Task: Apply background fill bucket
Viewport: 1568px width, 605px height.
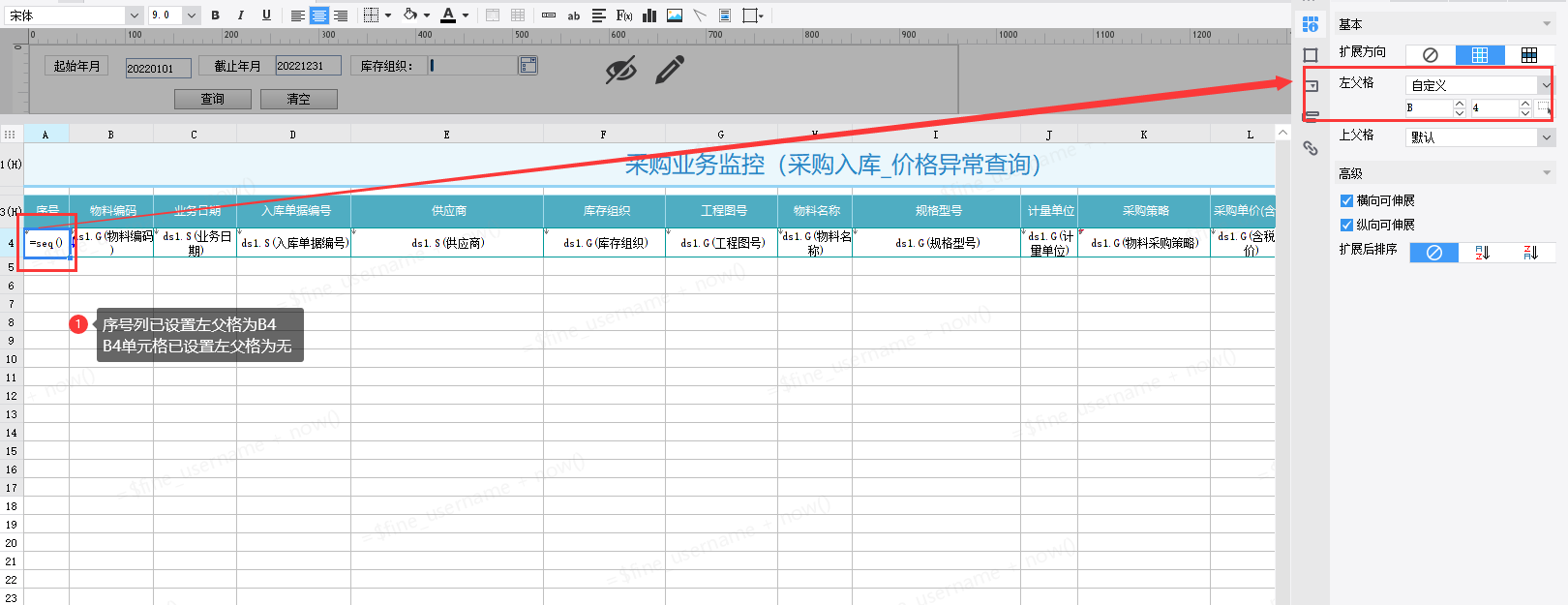Action: coord(410,15)
